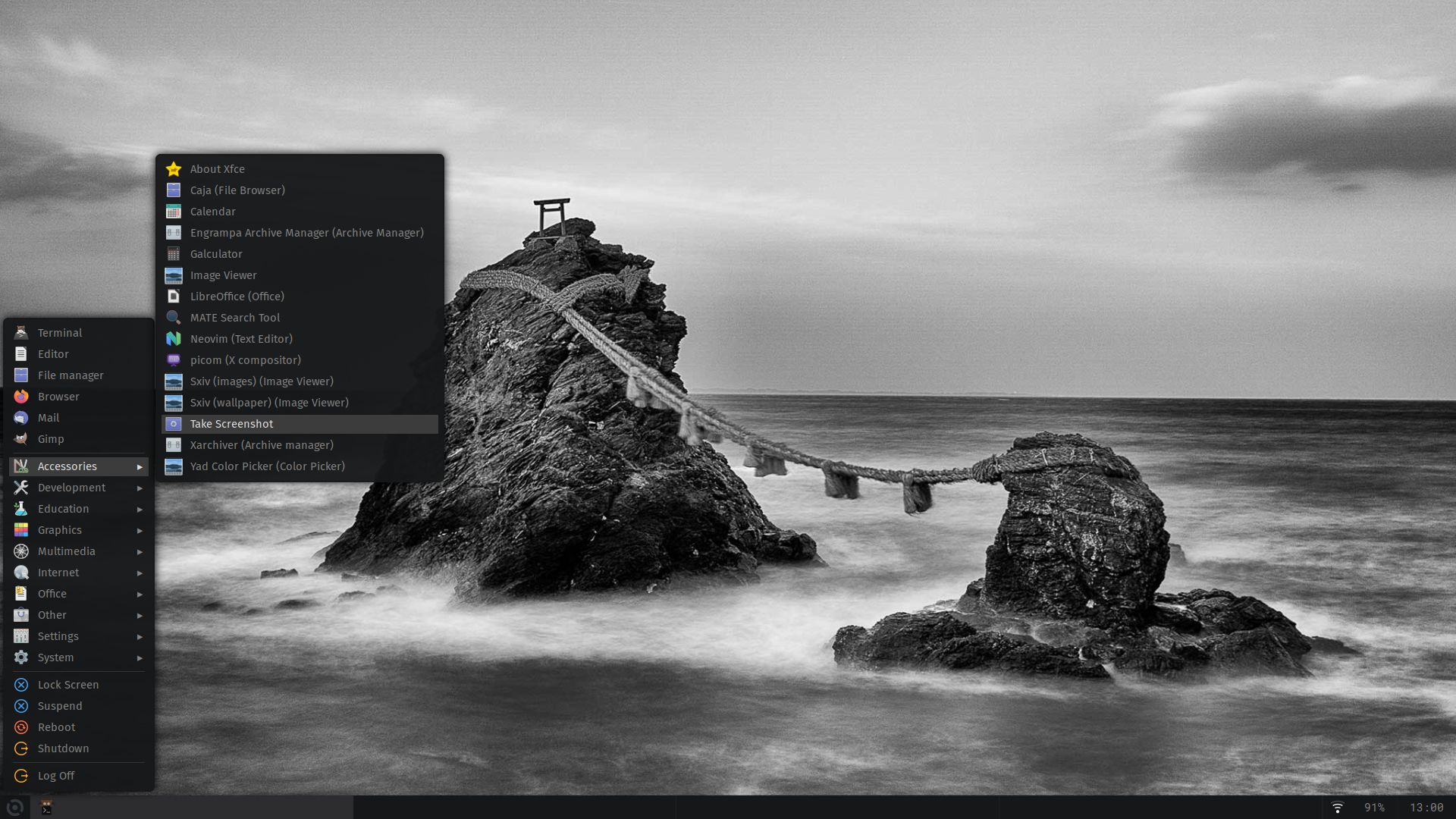Click the Neovim logo icon
This screenshot has width=1456, height=819.
174,339
